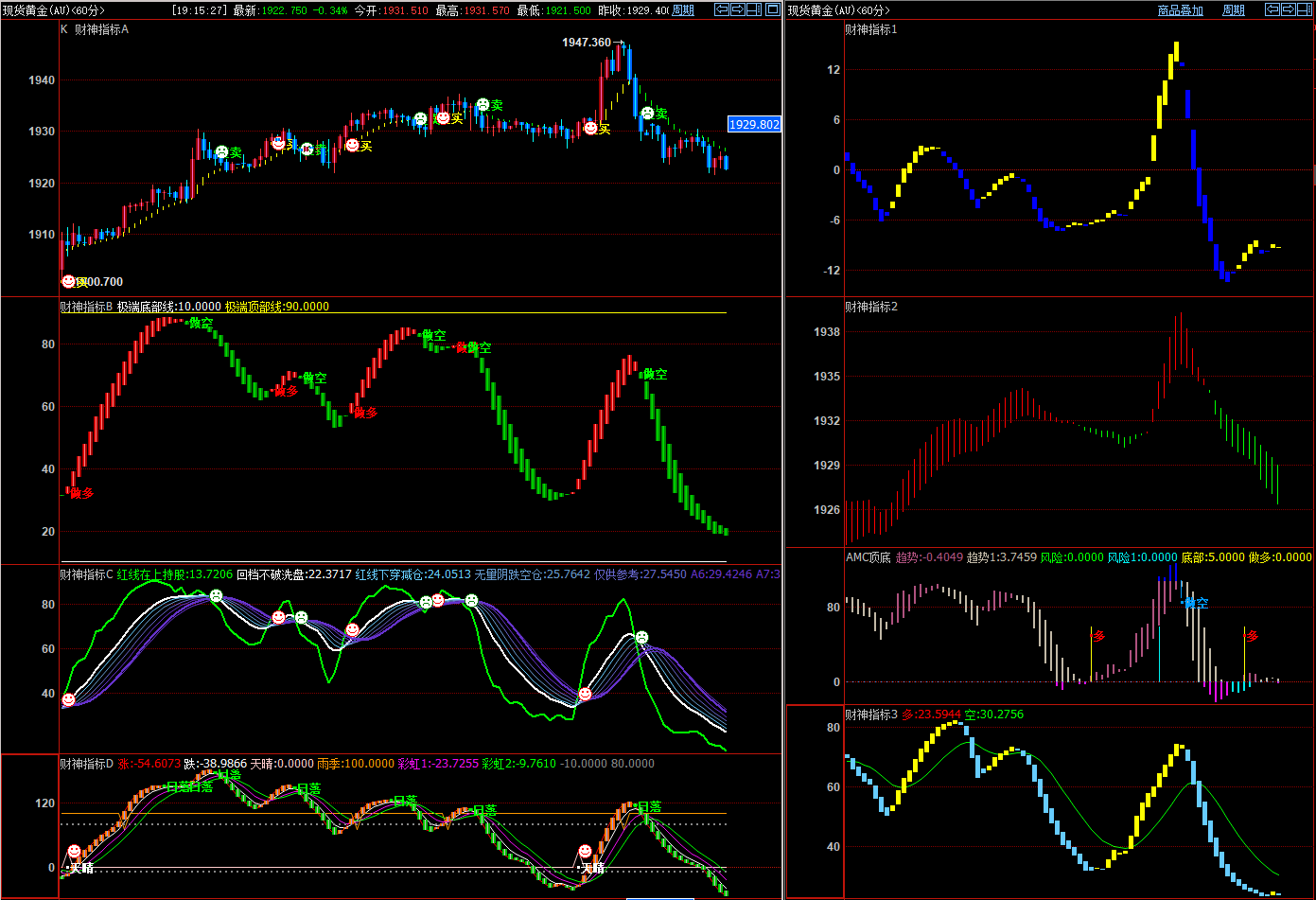
Task: Maximize the left chart panel with square icon
Action: pos(773,9)
